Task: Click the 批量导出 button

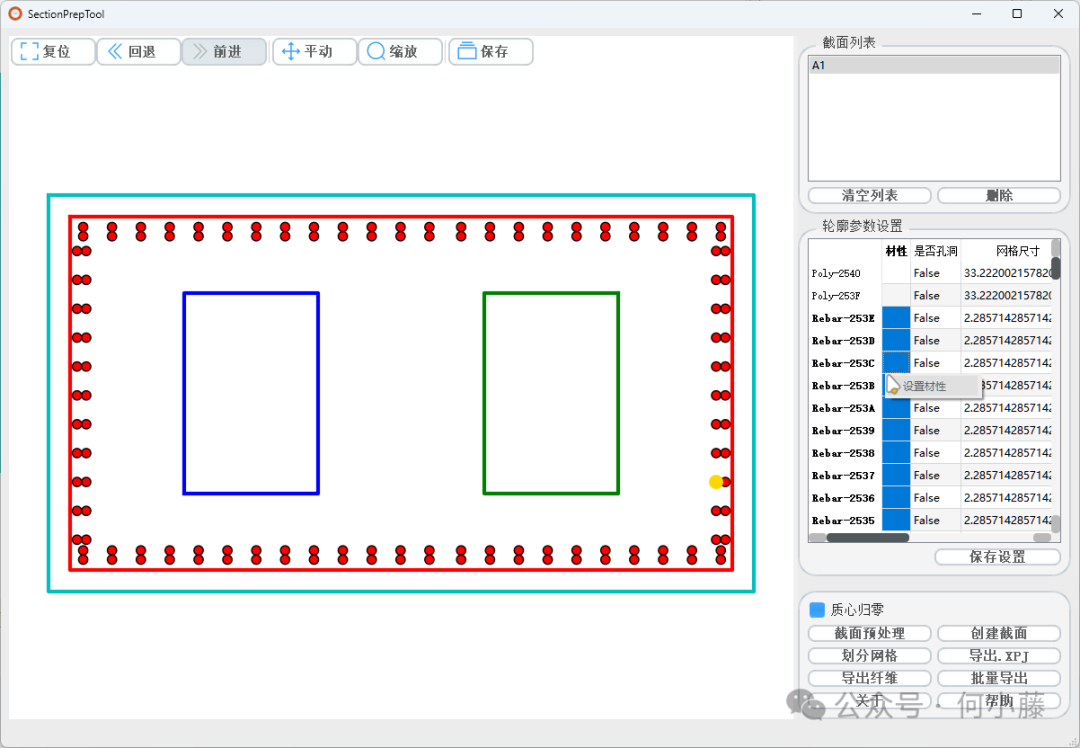Action: pos(999,678)
